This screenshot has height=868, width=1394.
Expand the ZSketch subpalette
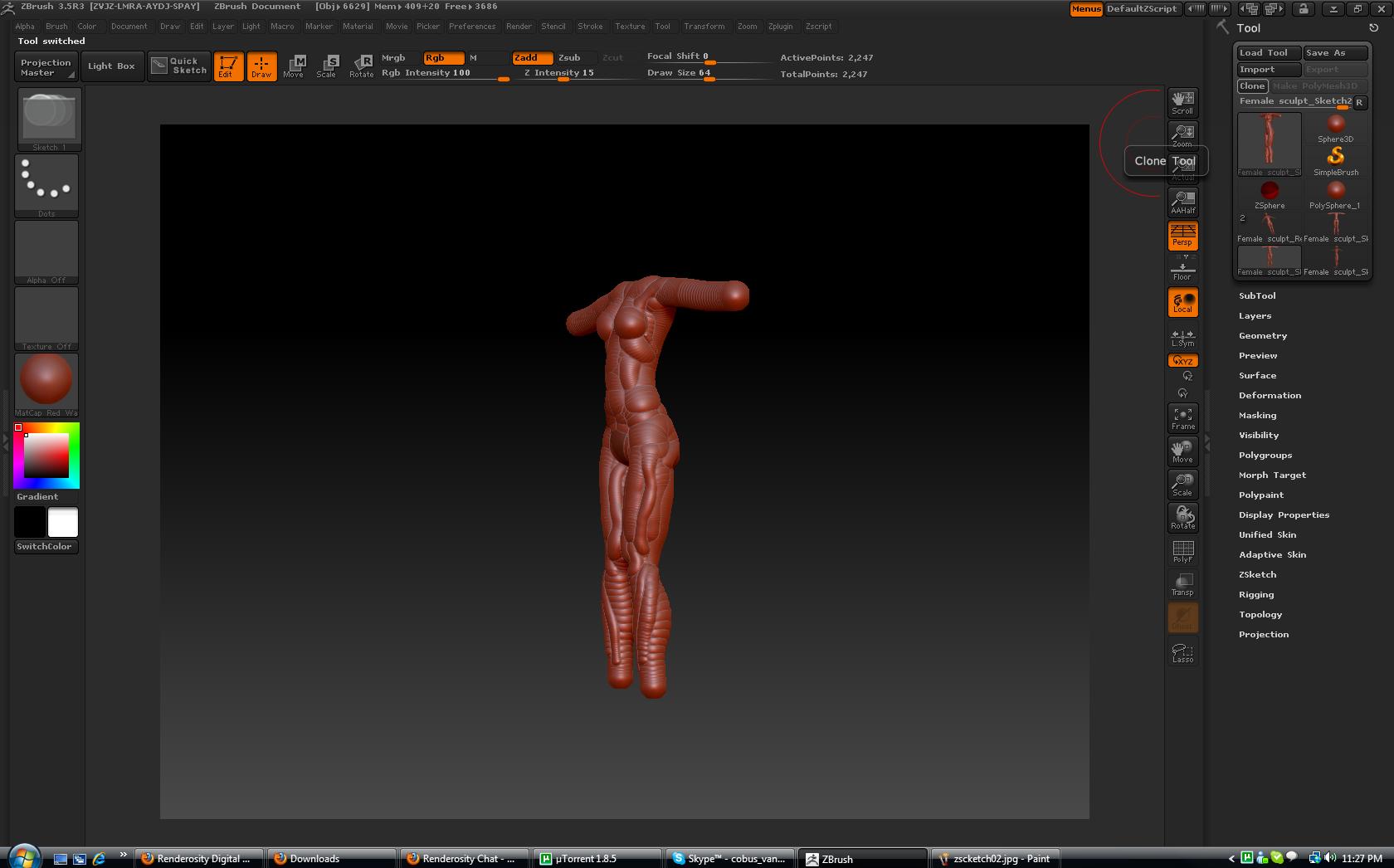point(1257,574)
